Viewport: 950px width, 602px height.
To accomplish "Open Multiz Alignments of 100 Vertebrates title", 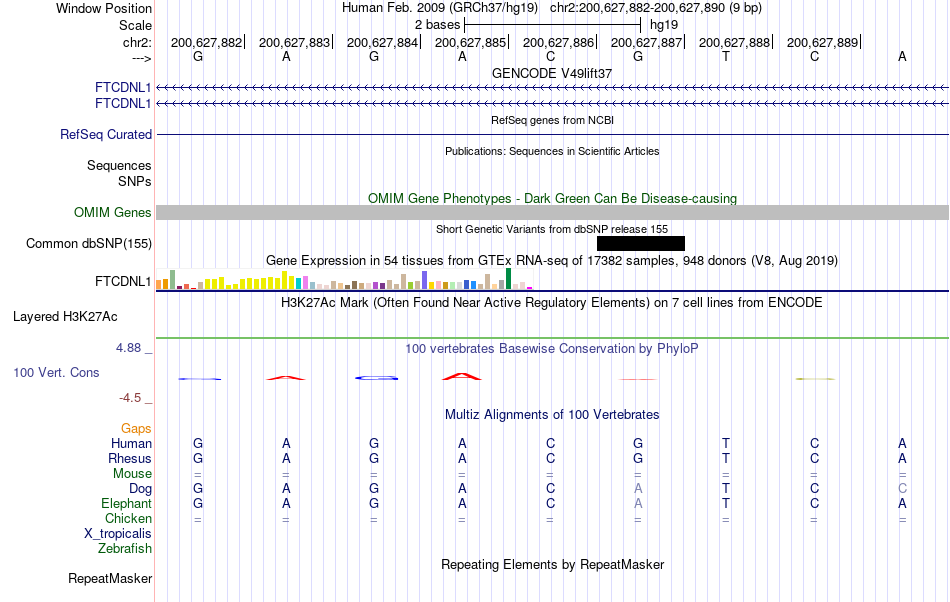I will [x=552, y=414].
